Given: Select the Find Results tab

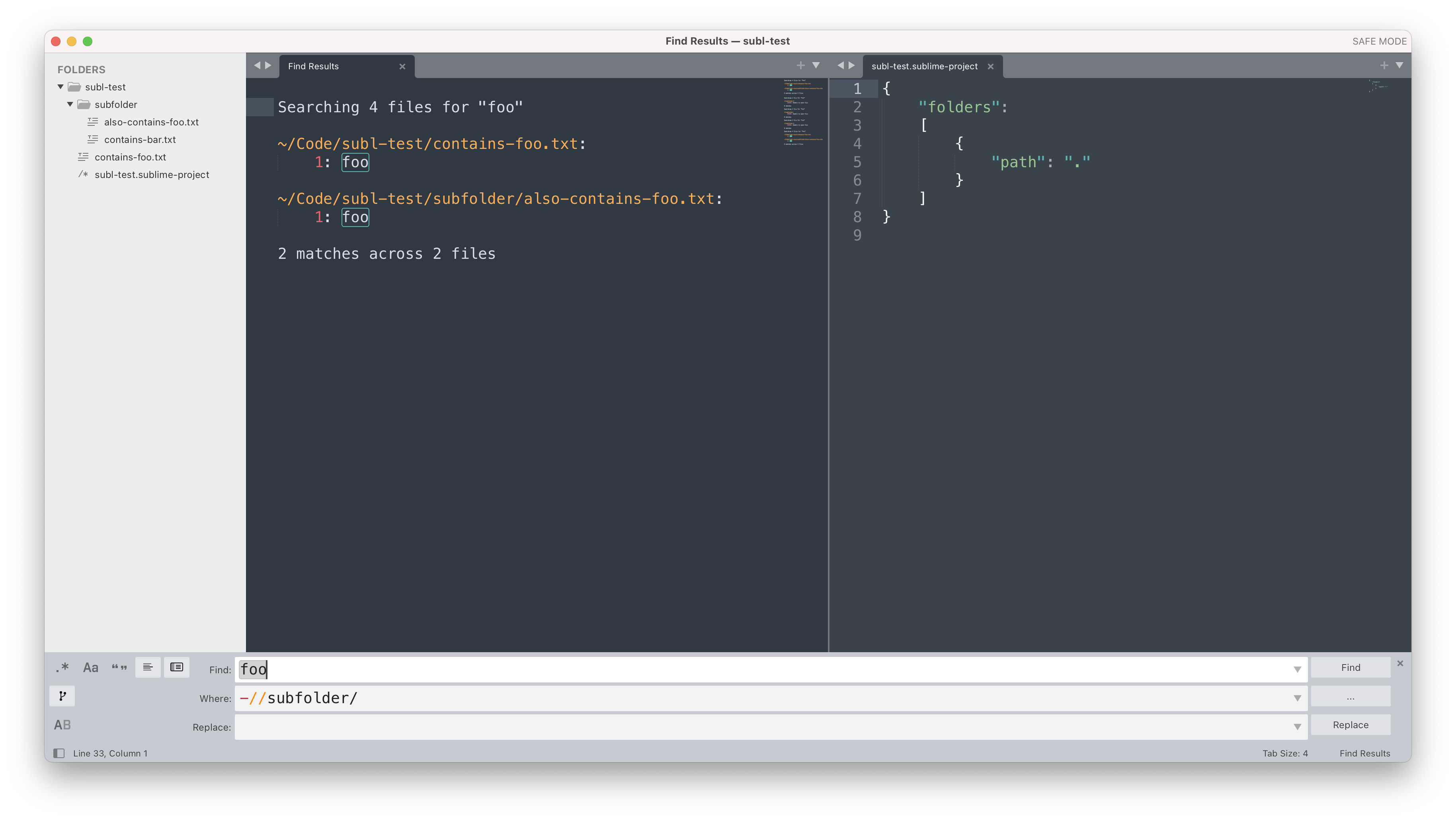Looking at the screenshot, I should [x=314, y=66].
